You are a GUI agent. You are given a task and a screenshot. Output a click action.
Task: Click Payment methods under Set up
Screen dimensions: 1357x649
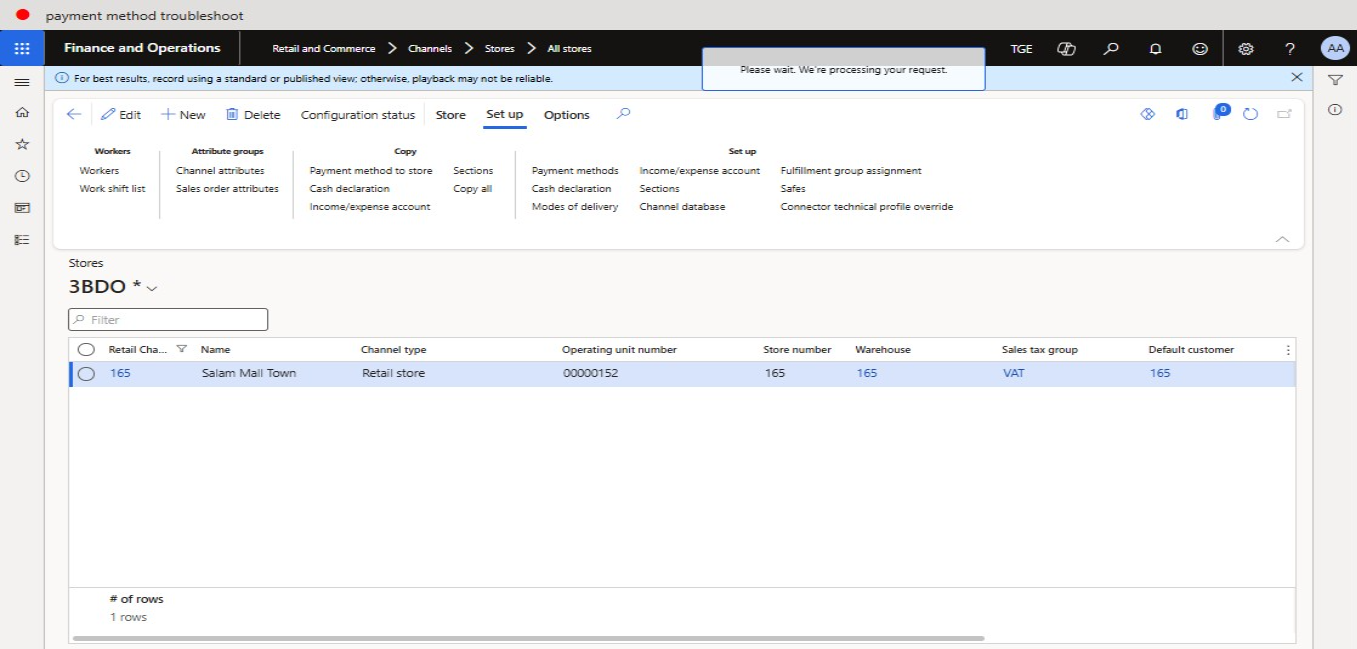pos(575,171)
